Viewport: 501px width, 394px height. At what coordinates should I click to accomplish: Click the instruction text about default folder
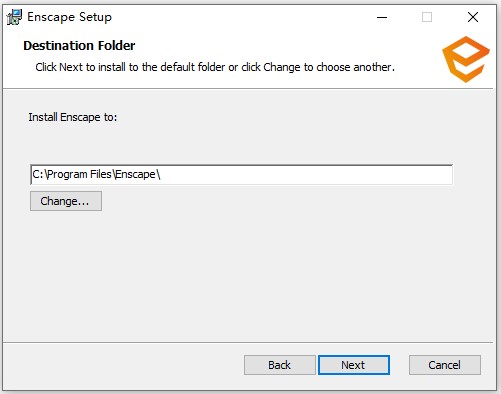tap(215, 67)
